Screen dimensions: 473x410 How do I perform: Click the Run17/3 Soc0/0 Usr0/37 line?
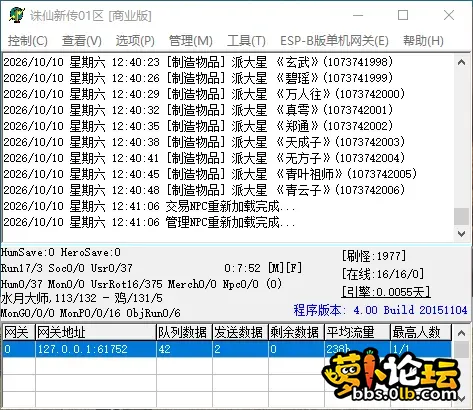67,268
